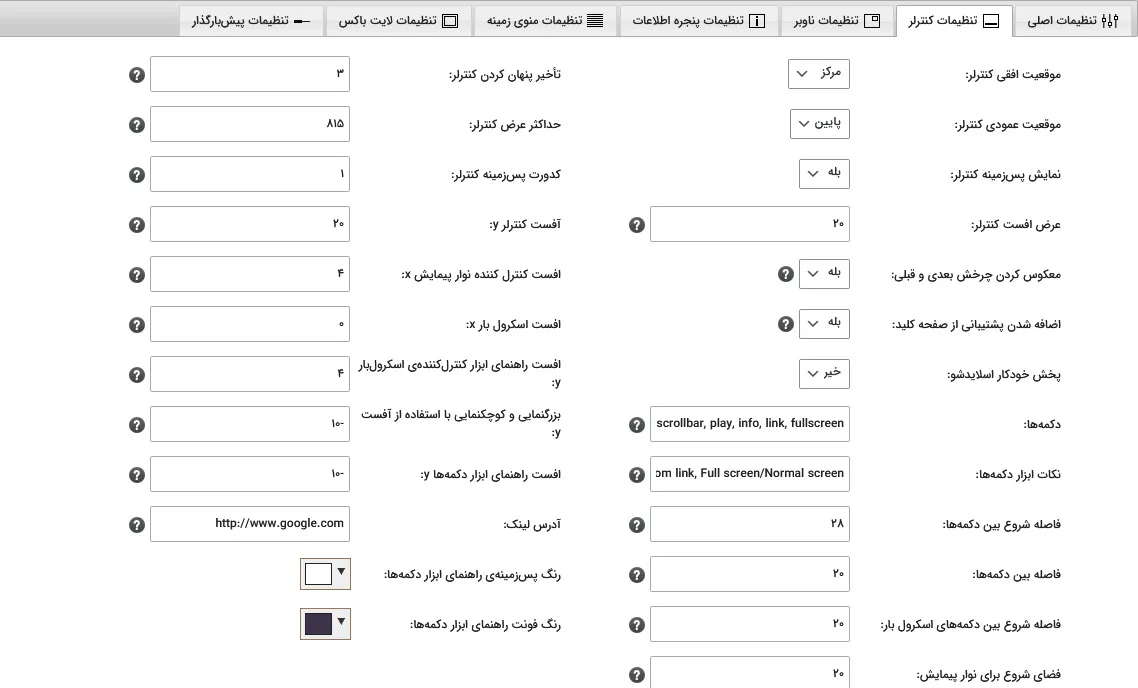The image size is (1138, 688).
Task: Open help for افست کنترل کننده نوار پیمایش x
Action: 136,275
